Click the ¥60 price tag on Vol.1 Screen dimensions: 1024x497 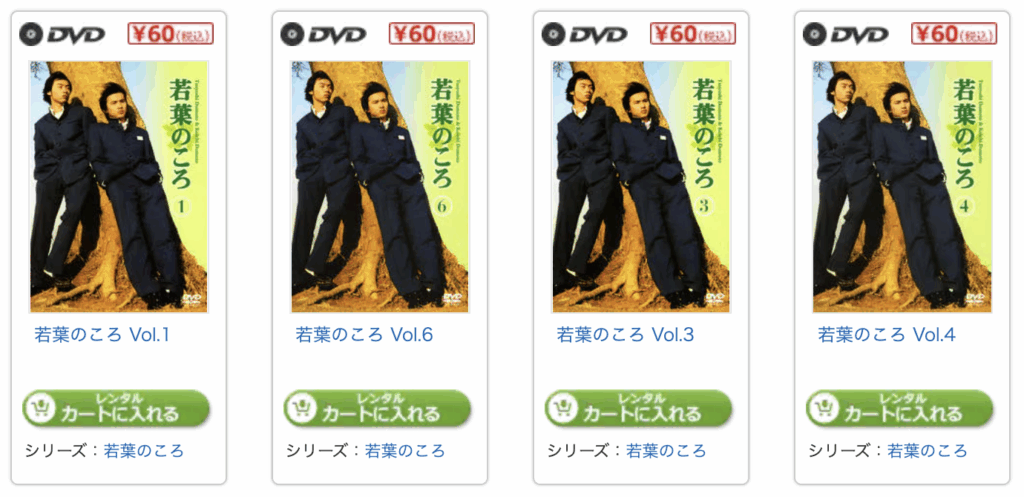point(170,34)
